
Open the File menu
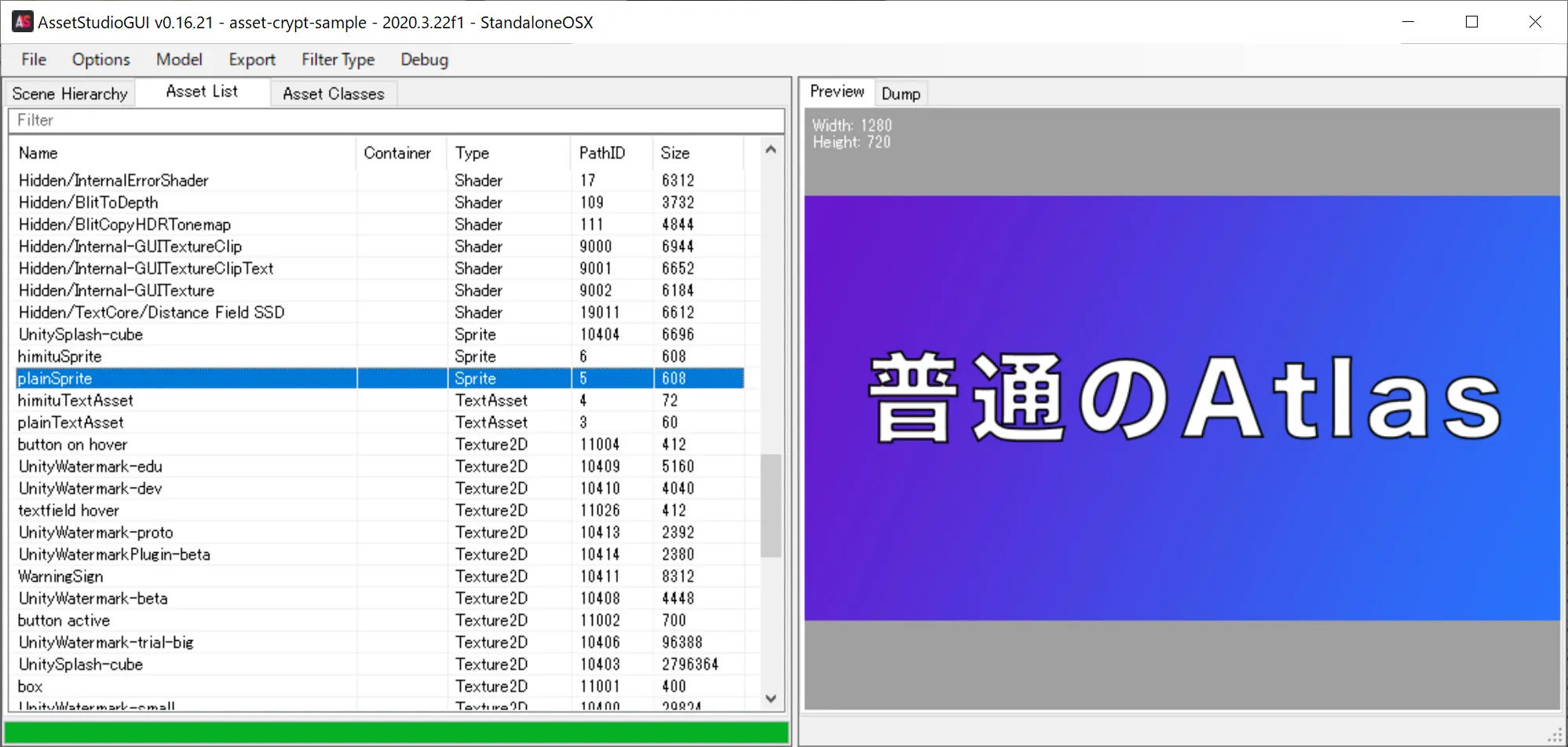[33, 59]
